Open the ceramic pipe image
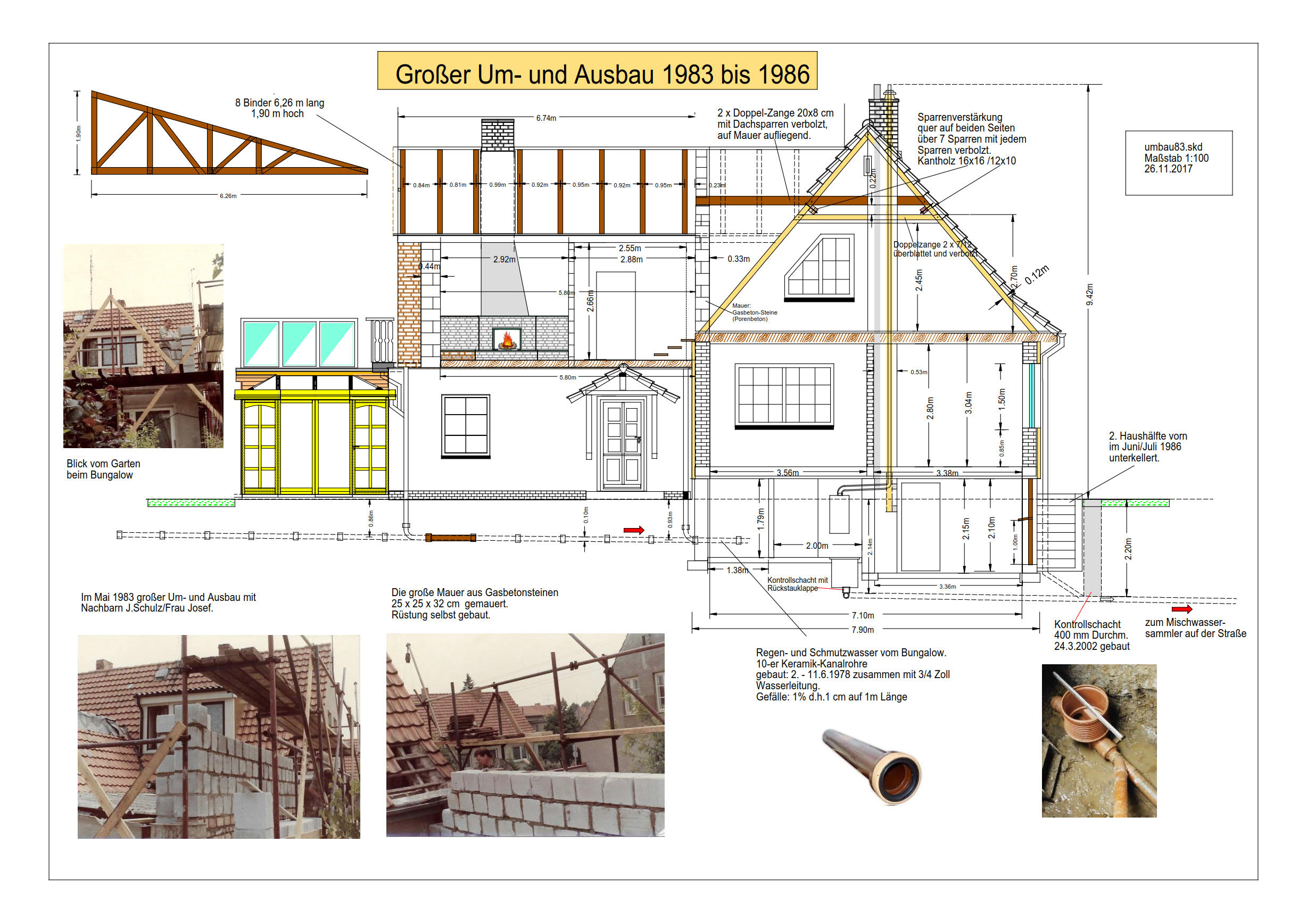 coord(872,766)
